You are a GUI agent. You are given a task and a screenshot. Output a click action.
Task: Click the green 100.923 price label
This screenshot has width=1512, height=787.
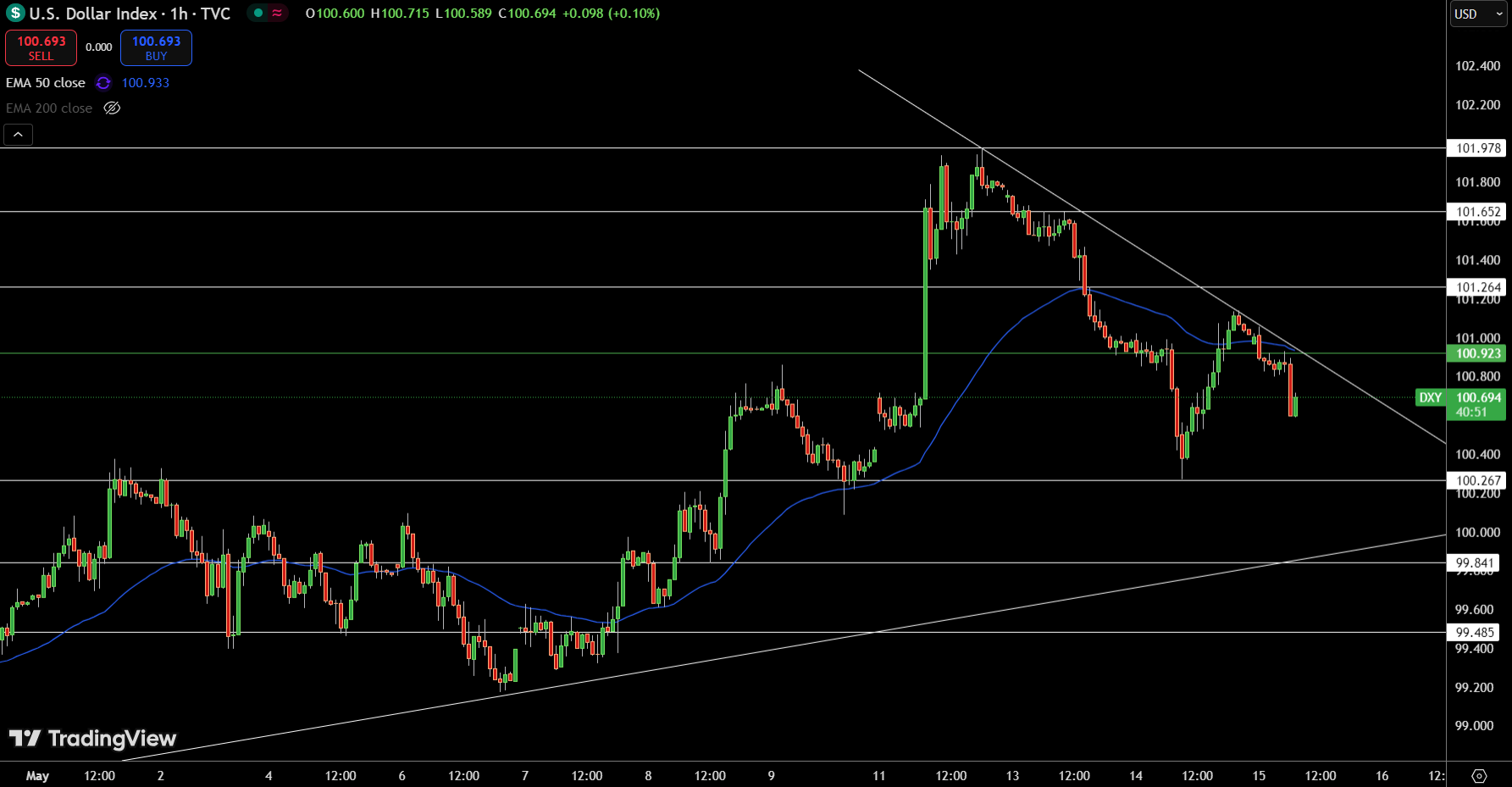(x=1477, y=353)
